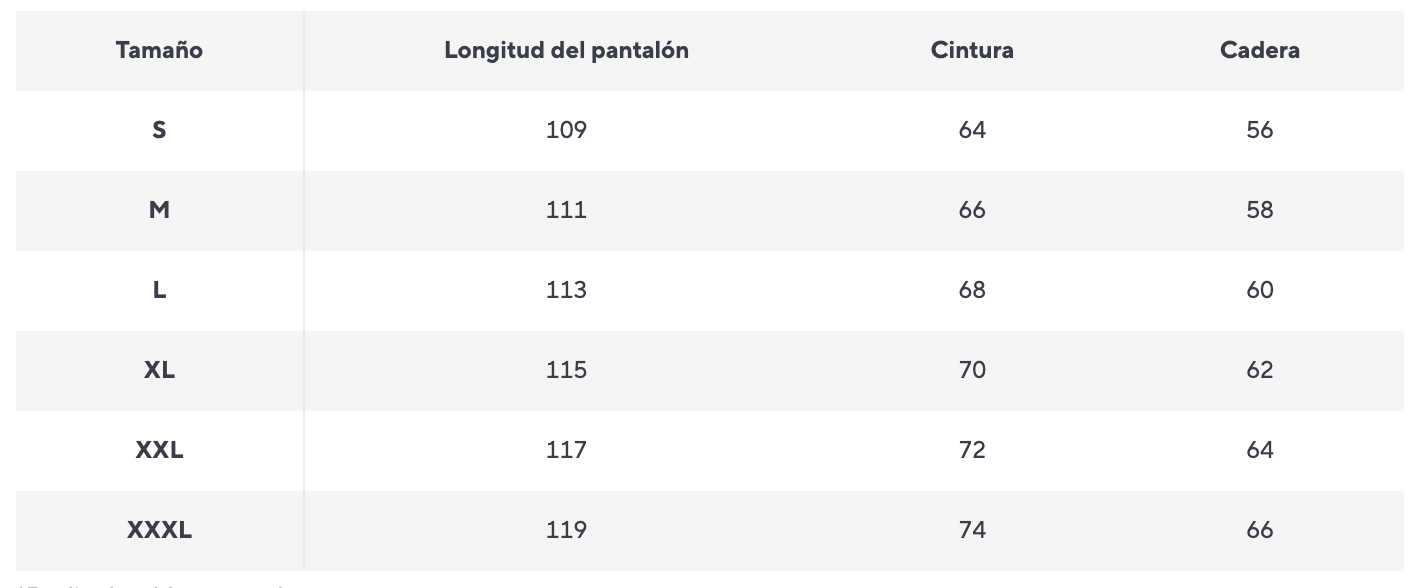Screen dimensions: 1424x588
Task: Click the Cintura column header
Action: pyautogui.click(x=972, y=50)
